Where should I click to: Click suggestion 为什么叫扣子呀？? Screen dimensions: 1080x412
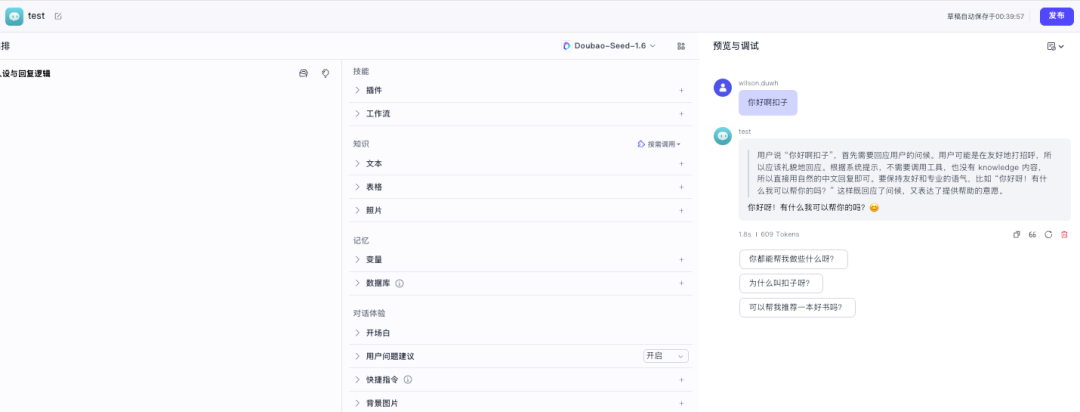point(780,283)
